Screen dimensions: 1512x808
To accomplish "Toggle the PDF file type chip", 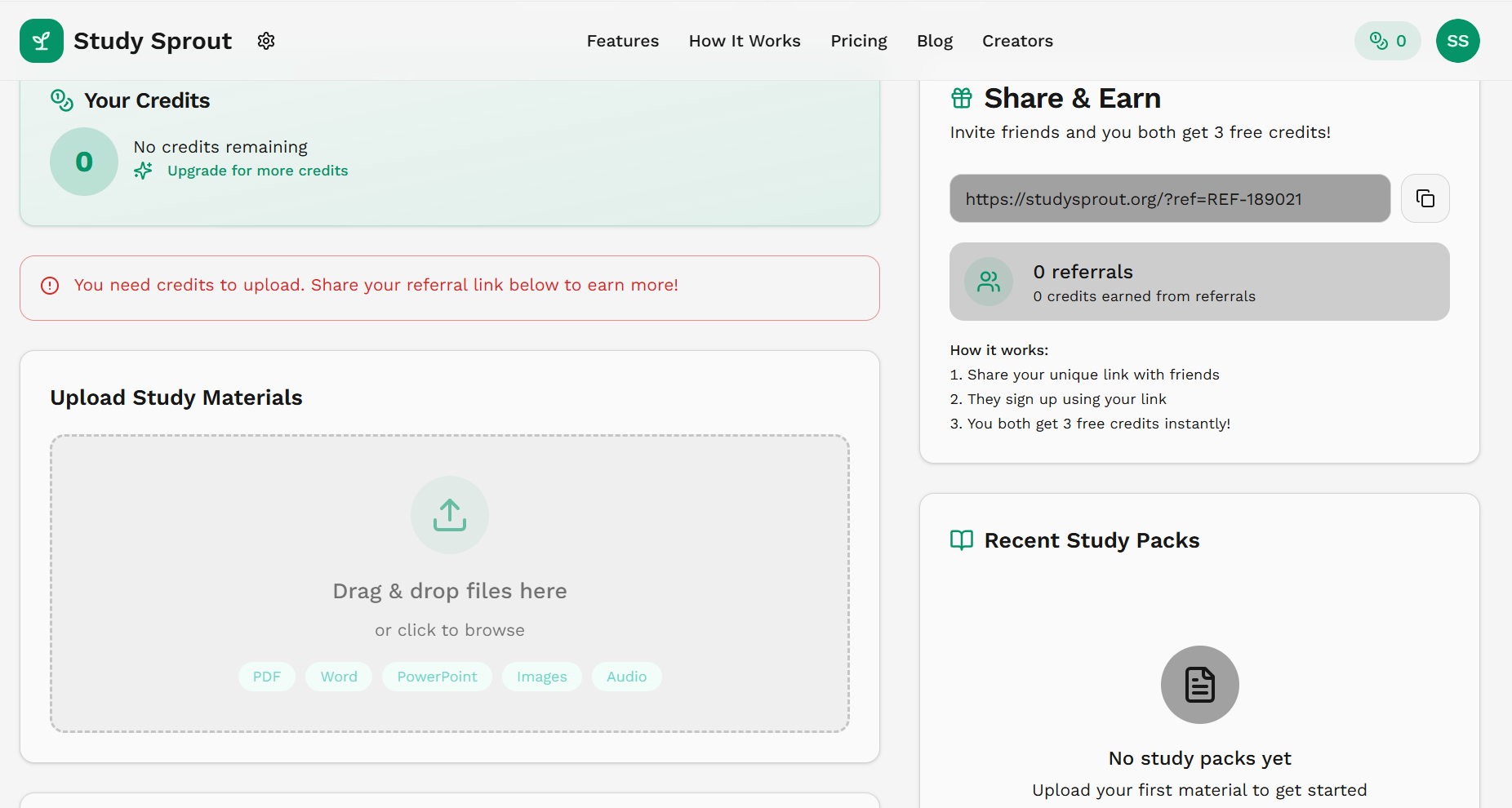I will coord(266,676).
